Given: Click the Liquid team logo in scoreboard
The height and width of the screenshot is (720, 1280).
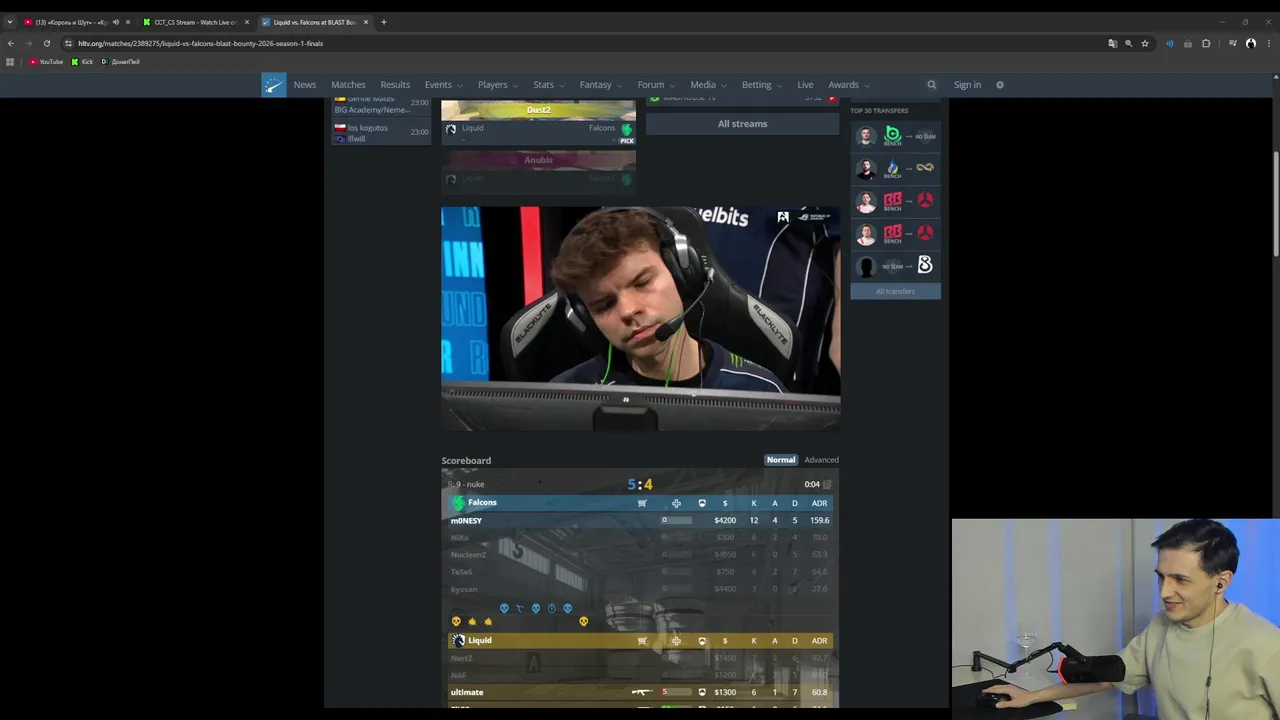Looking at the screenshot, I should click(459, 641).
